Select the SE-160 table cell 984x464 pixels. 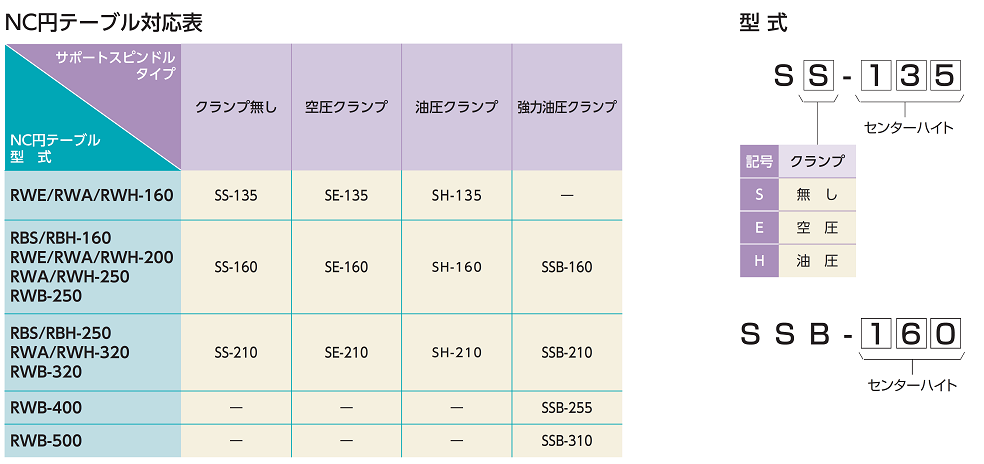346,267
